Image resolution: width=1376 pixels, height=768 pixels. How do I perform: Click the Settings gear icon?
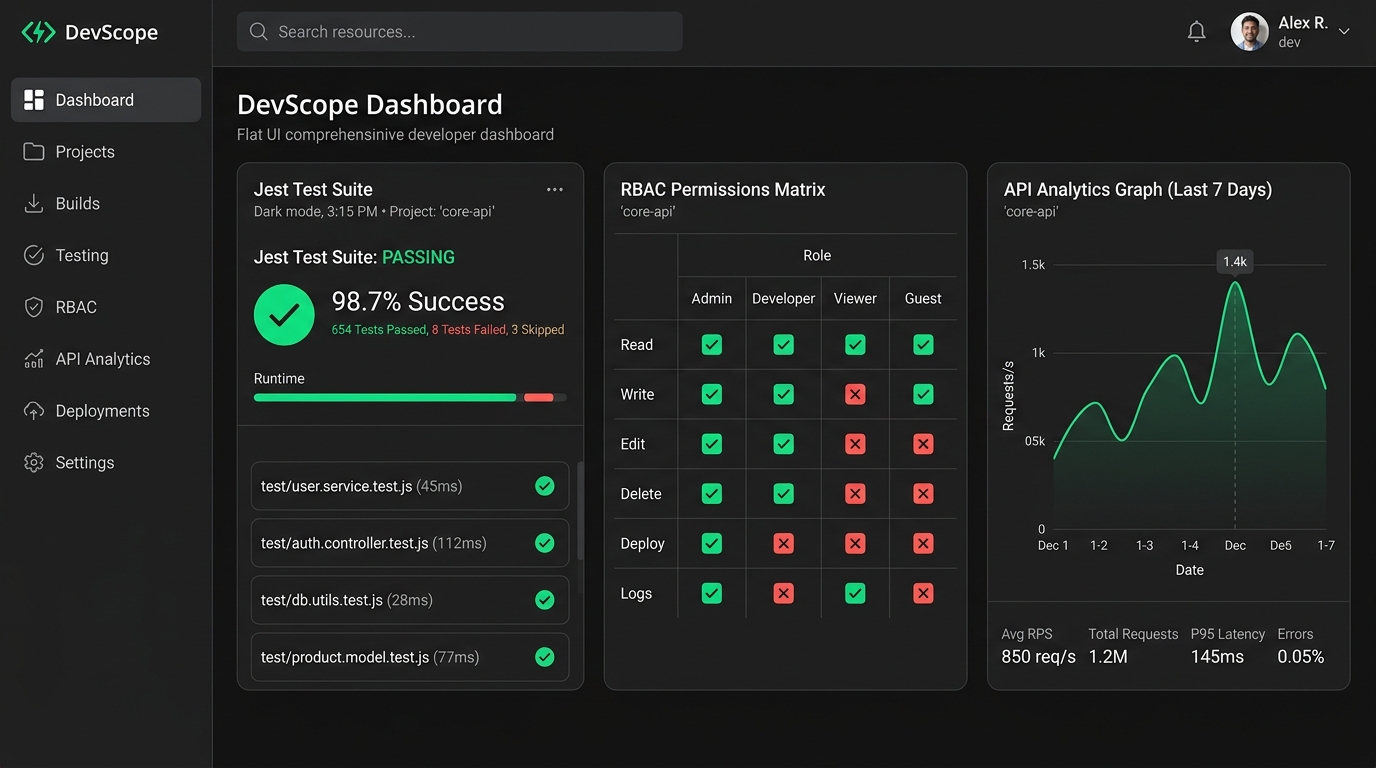pyautogui.click(x=34, y=463)
